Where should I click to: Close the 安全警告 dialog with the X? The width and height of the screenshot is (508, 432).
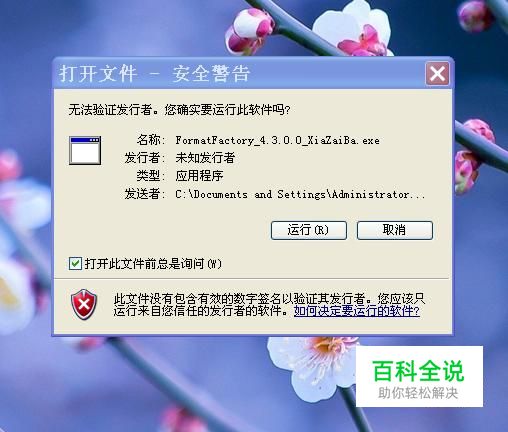pos(437,73)
